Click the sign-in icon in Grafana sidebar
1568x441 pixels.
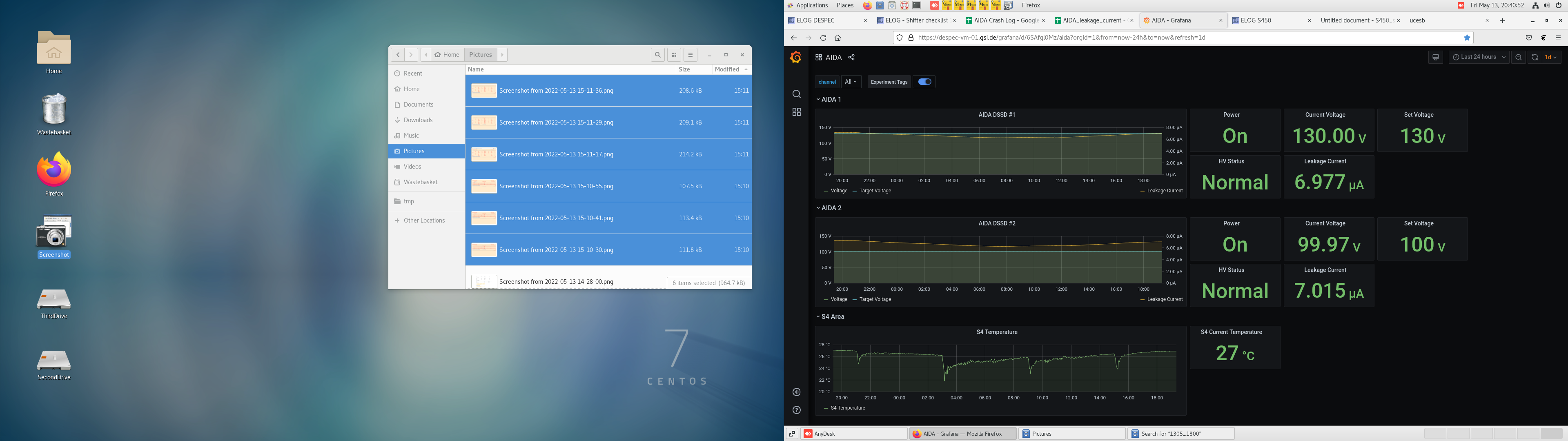pyautogui.click(x=796, y=392)
